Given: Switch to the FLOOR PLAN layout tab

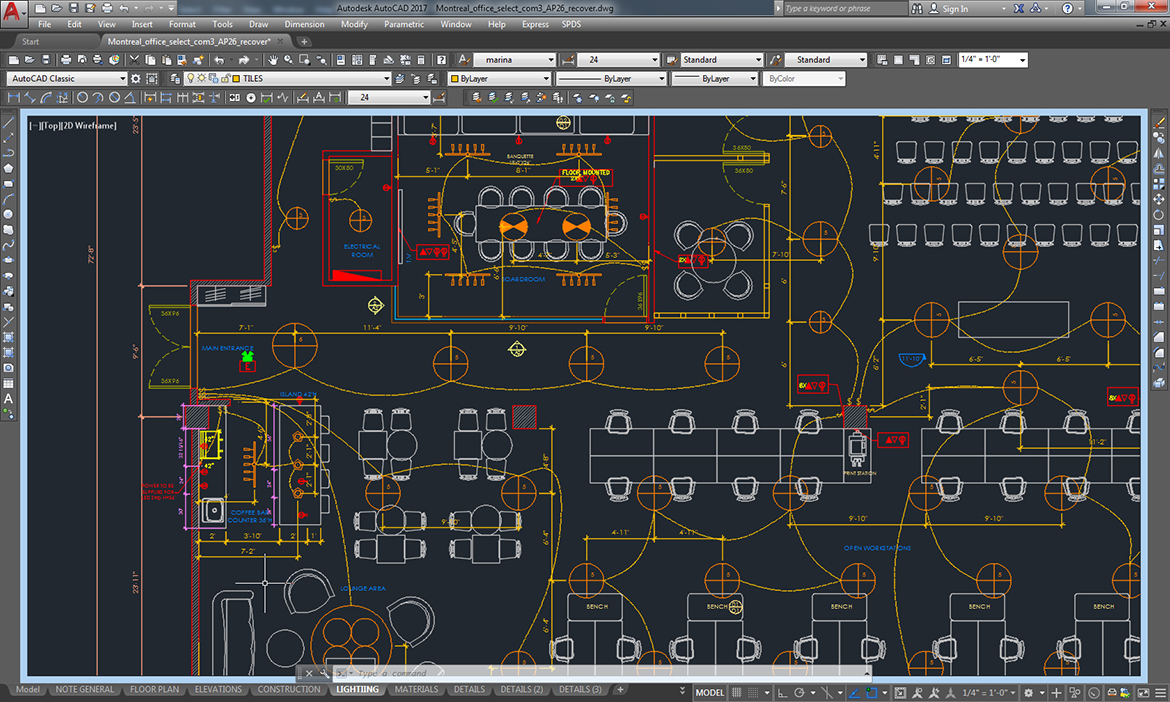Looking at the screenshot, I should [x=154, y=689].
